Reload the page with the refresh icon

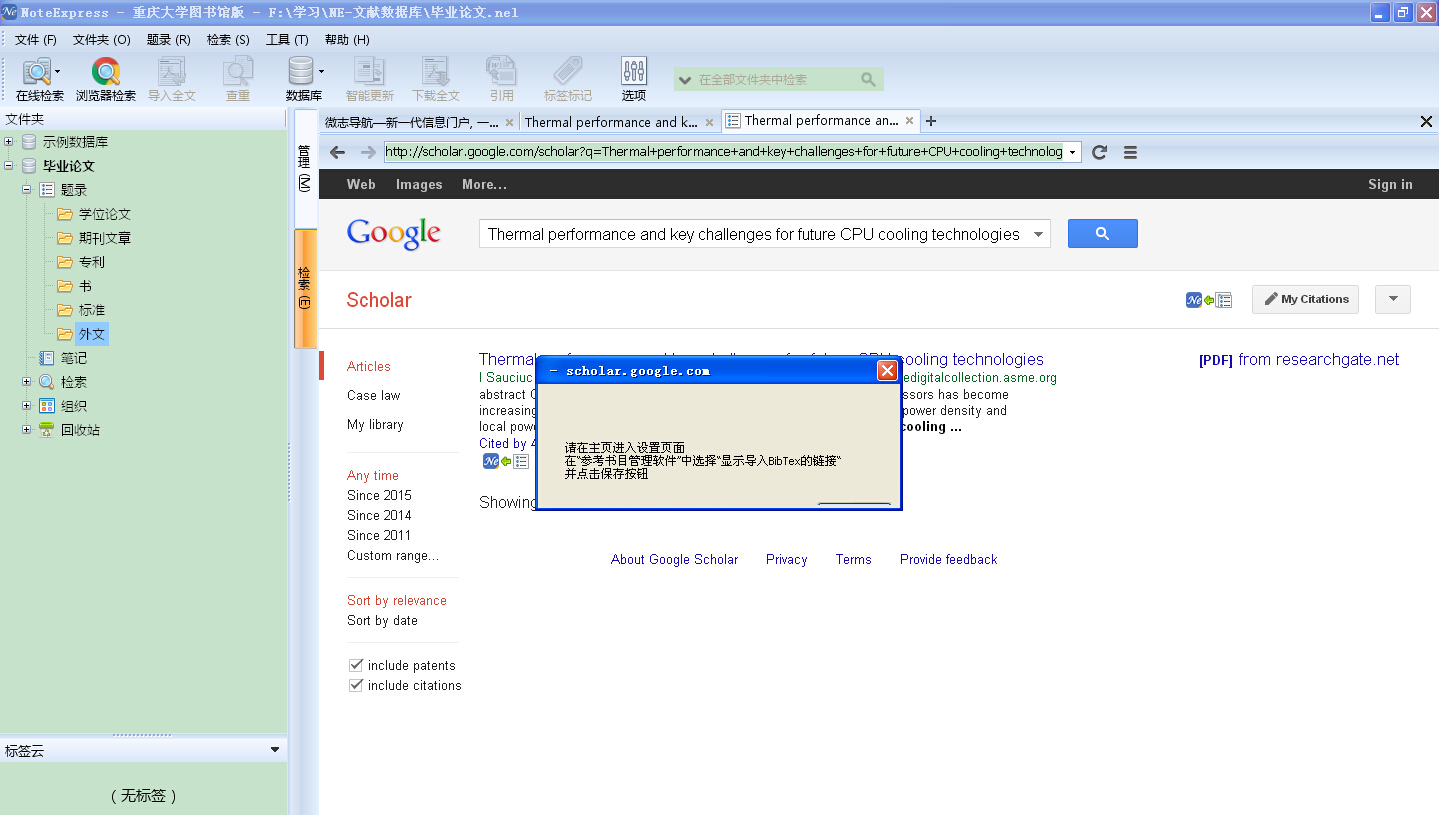click(x=1100, y=152)
